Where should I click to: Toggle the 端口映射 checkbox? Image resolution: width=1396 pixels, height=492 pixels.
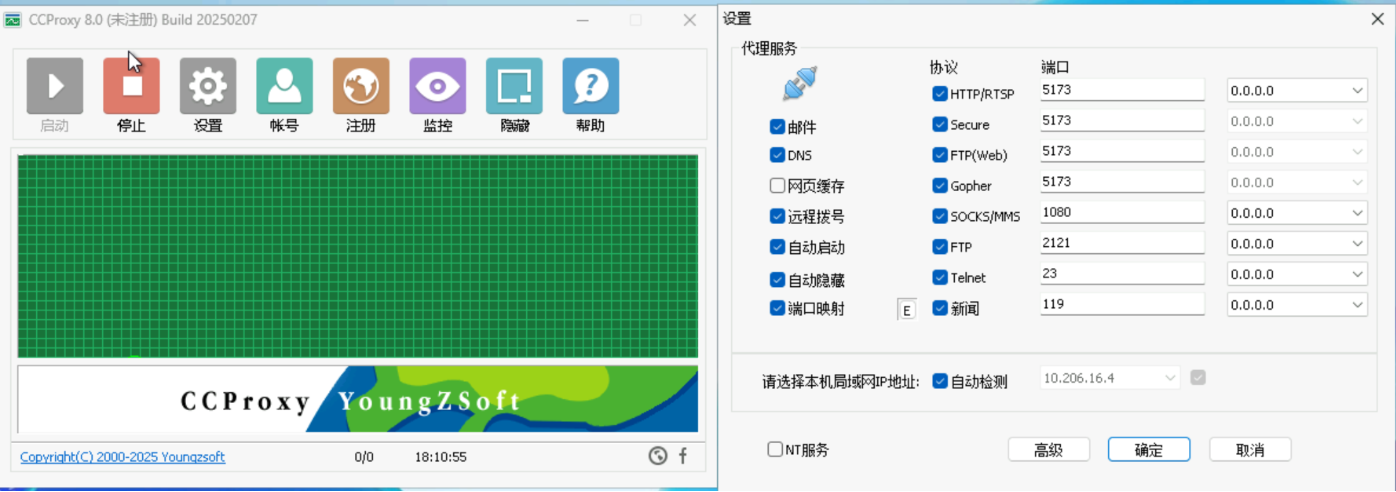[777, 308]
